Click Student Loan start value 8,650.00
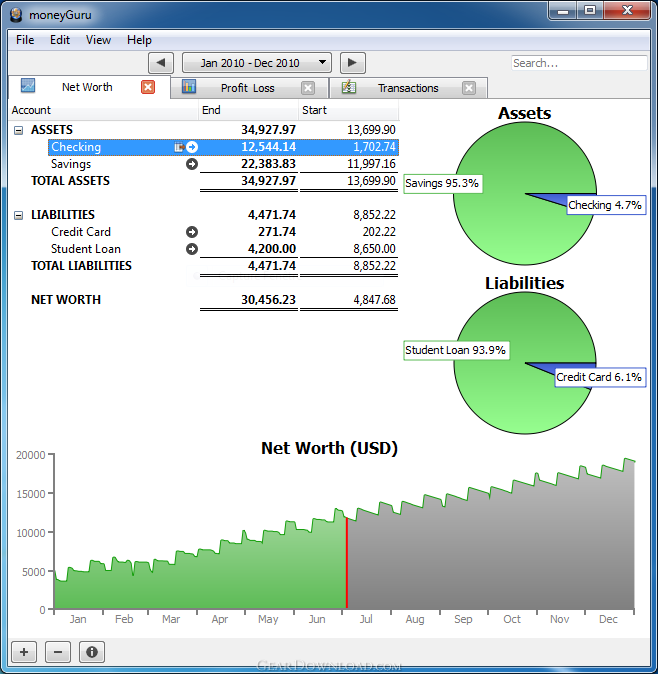This screenshot has height=674, width=658. pos(374,249)
